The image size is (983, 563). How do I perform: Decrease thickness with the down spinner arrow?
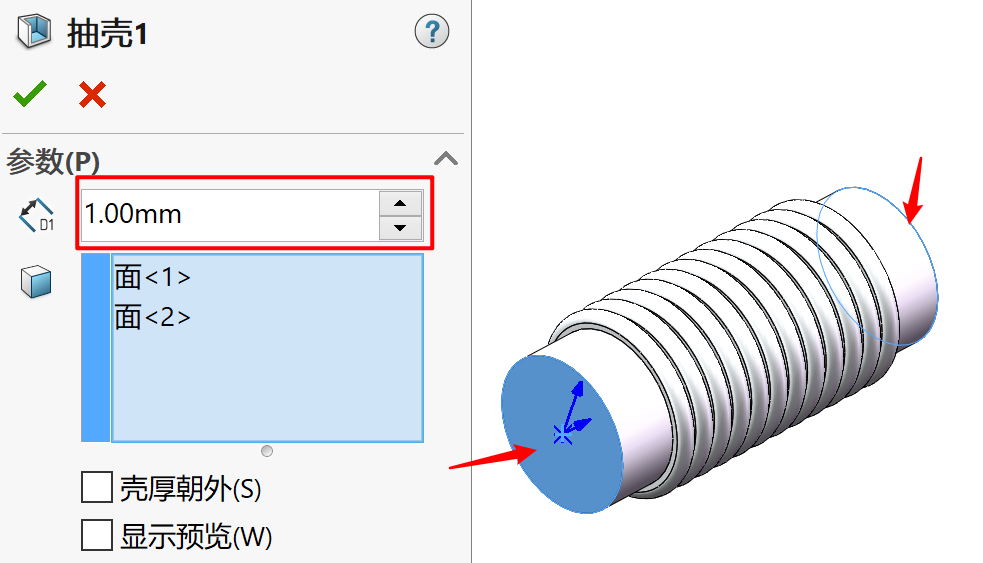[400, 228]
